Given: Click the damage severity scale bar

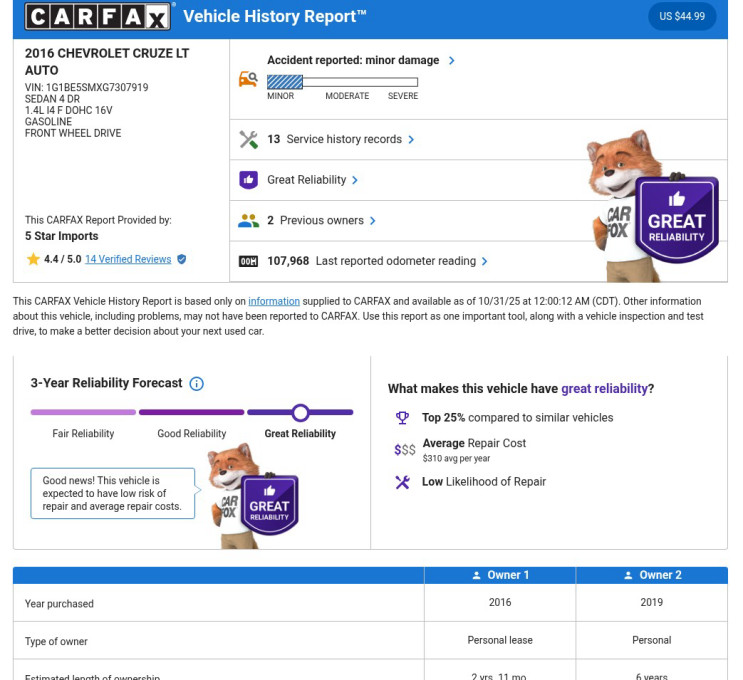Looking at the screenshot, I should click(x=342, y=82).
